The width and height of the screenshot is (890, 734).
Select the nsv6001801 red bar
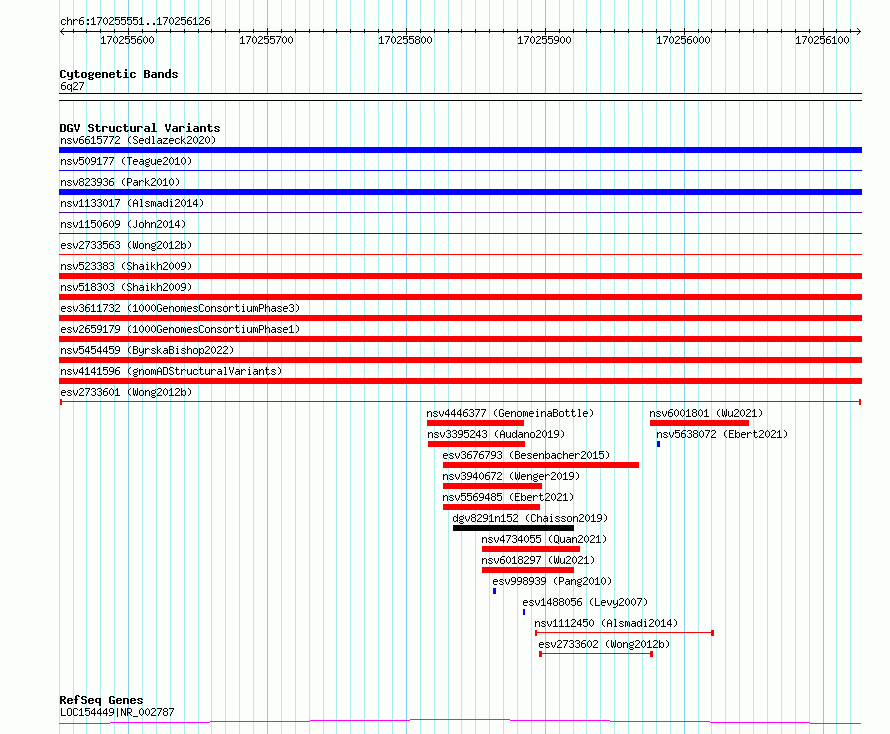click(699, 423)
